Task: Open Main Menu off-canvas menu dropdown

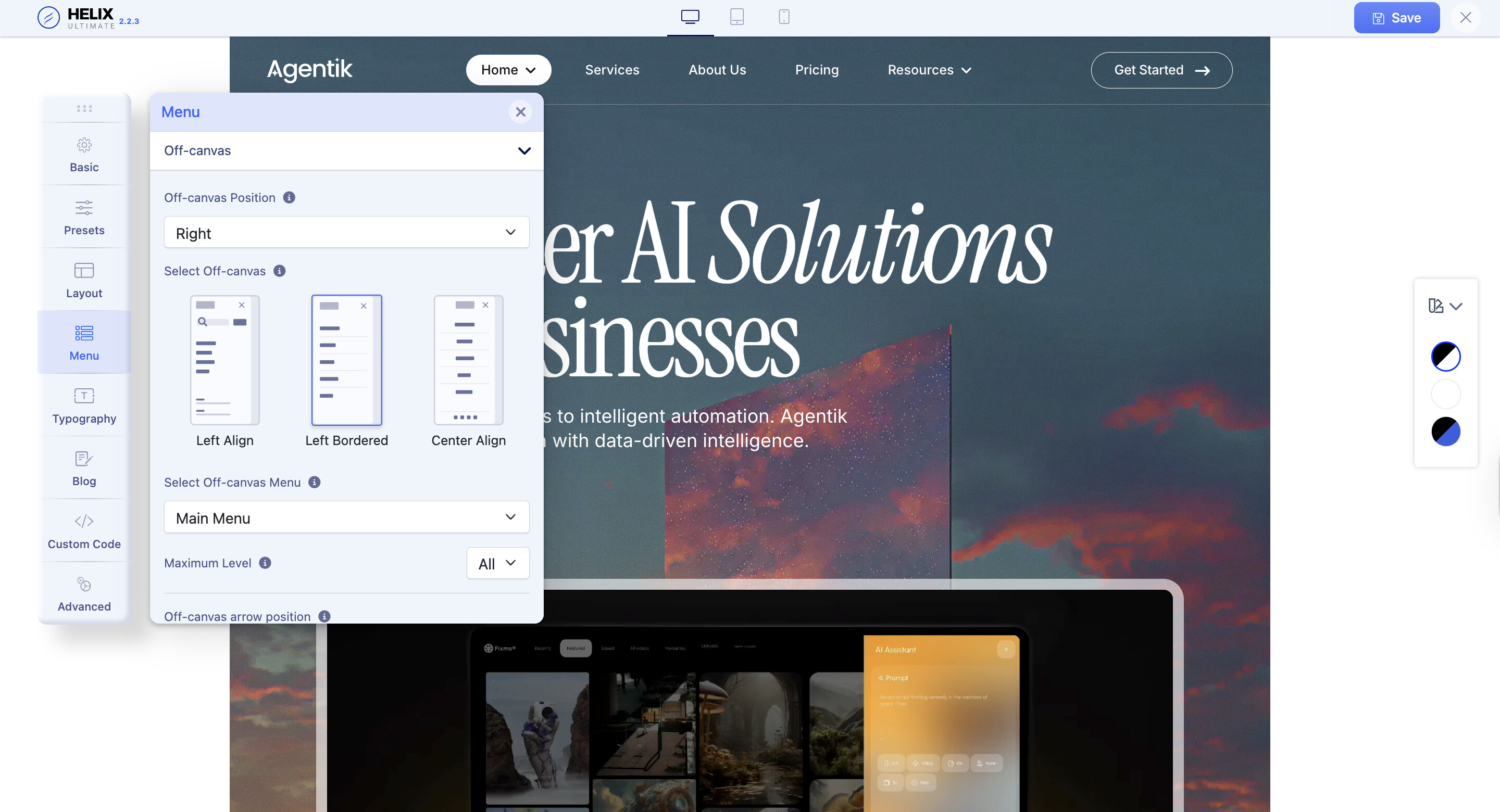Action: [346, 517]
